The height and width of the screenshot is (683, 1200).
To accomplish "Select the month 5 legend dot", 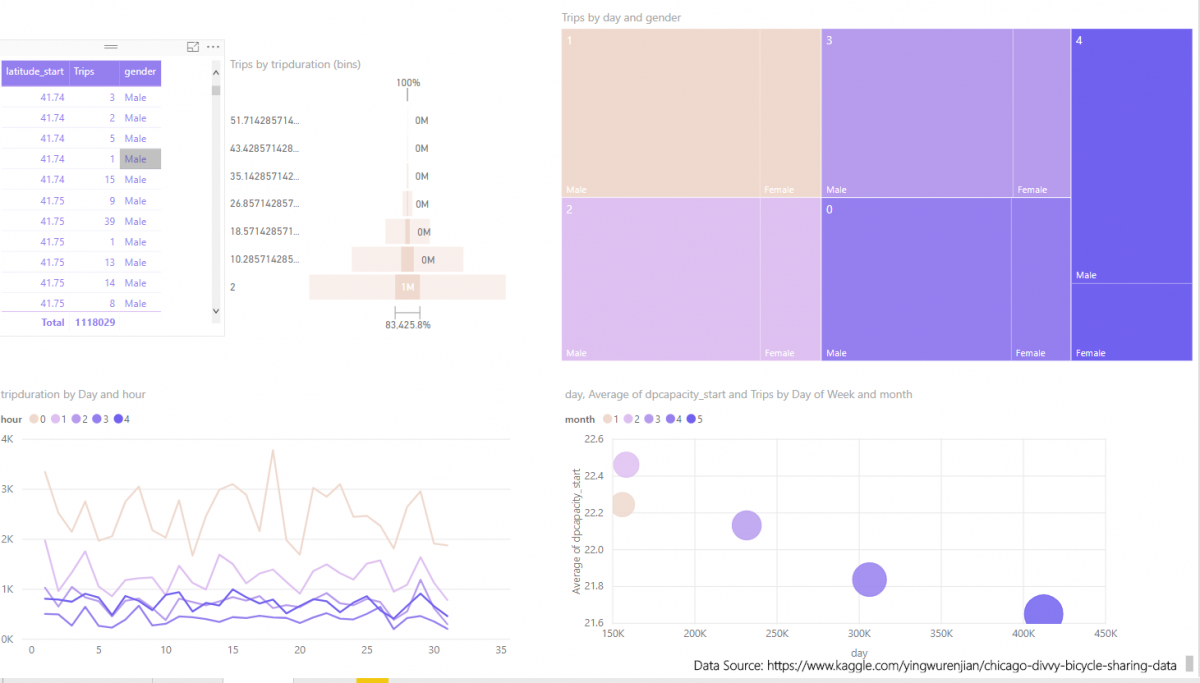I will pyautogui.click(x=691, y=419).
